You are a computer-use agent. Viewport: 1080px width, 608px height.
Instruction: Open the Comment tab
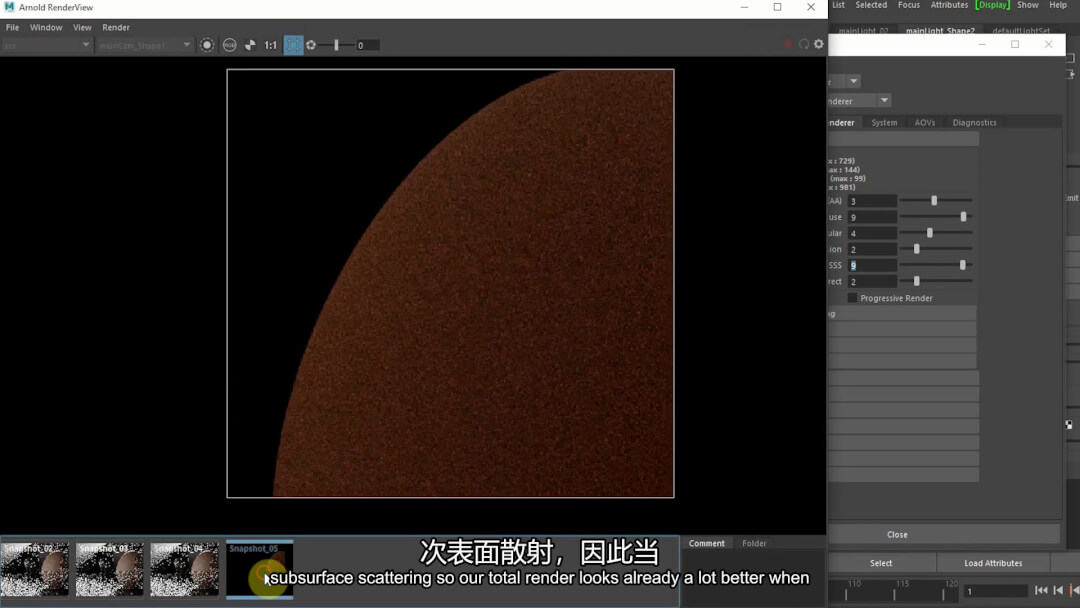coord(707,543)
